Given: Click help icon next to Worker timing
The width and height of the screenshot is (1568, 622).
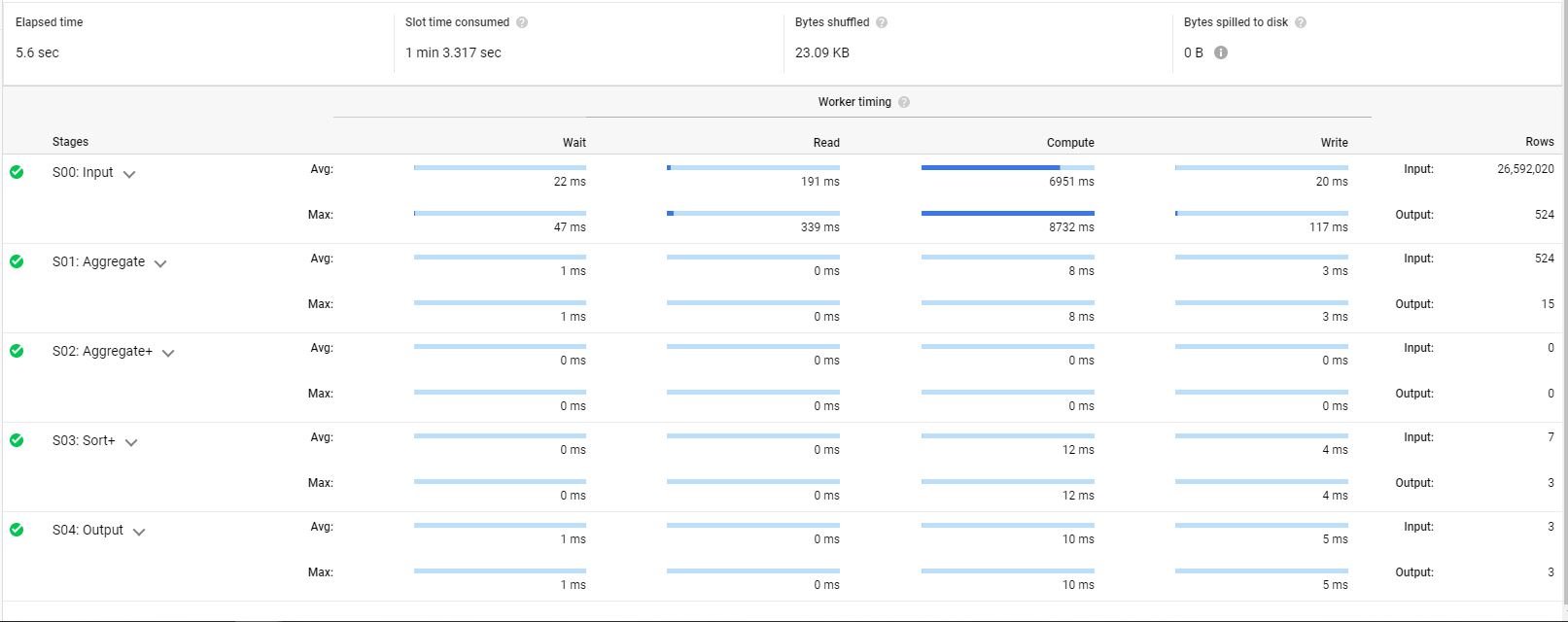Looking at the screenshot, I should 904,102.
